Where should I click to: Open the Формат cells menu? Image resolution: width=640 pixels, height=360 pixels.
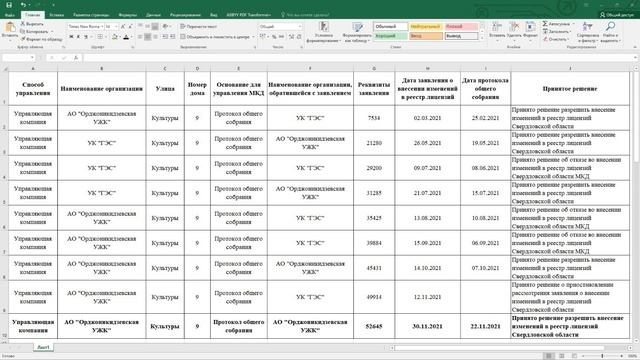[530, 30]
